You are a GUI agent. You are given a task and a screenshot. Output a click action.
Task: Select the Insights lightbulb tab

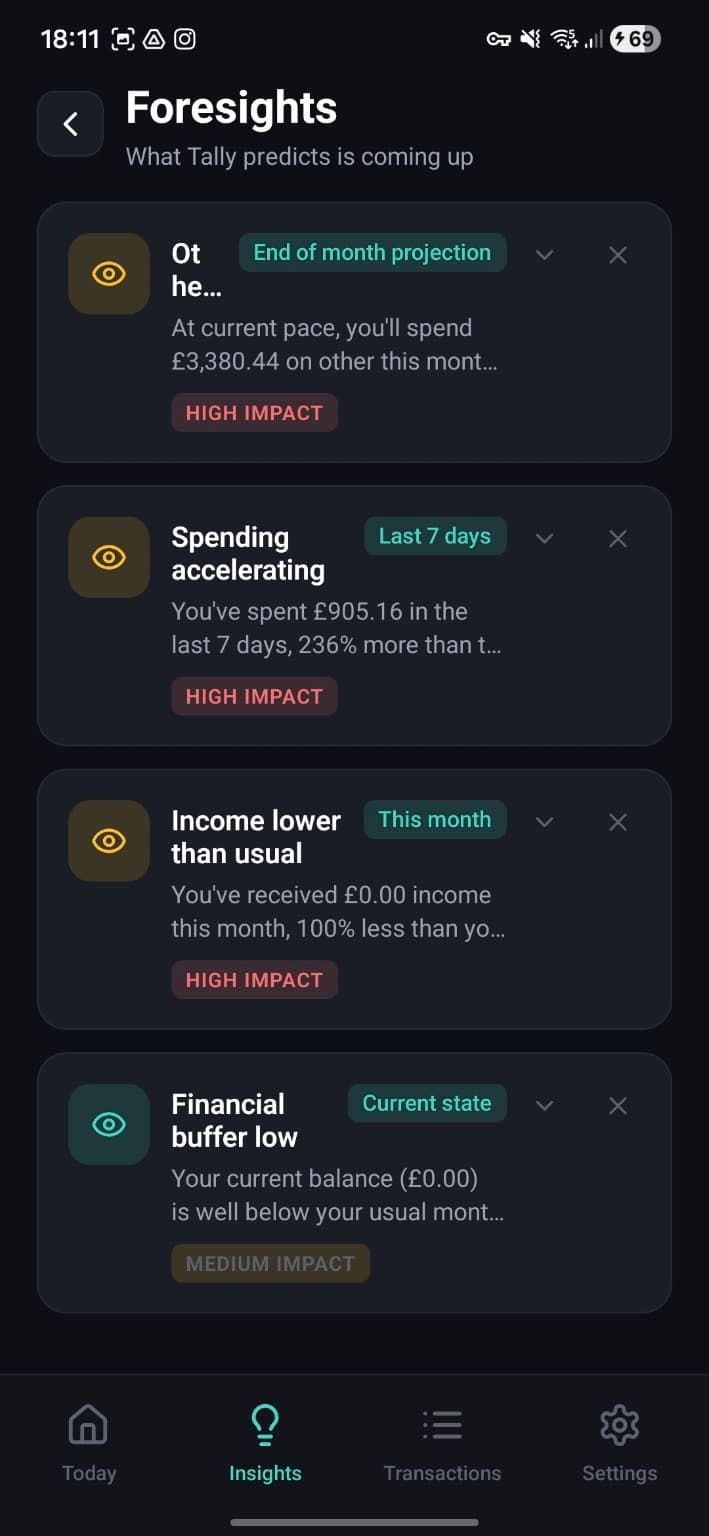click(265, 1443)
